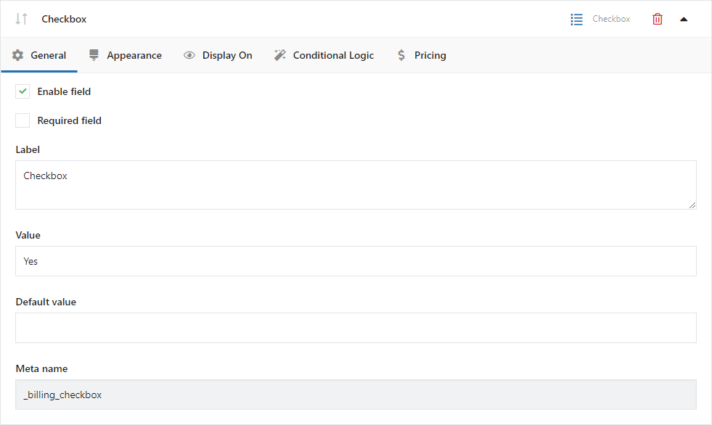Select the Display On tab
The image size is (712, 425).
point(218,55)
